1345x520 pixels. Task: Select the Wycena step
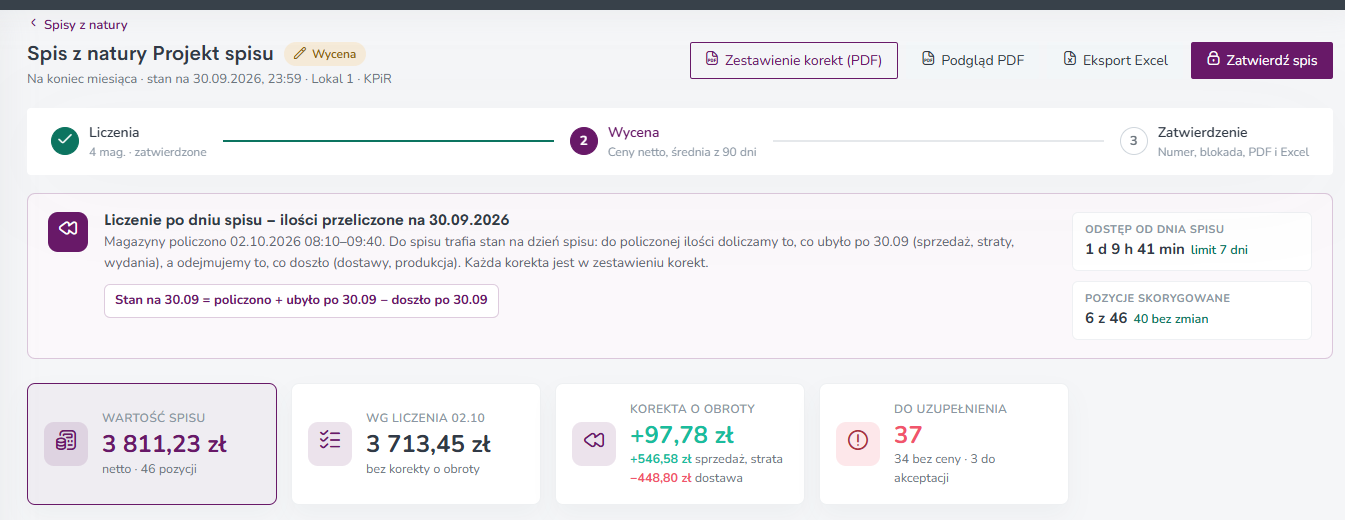click(x=662, y=142)
